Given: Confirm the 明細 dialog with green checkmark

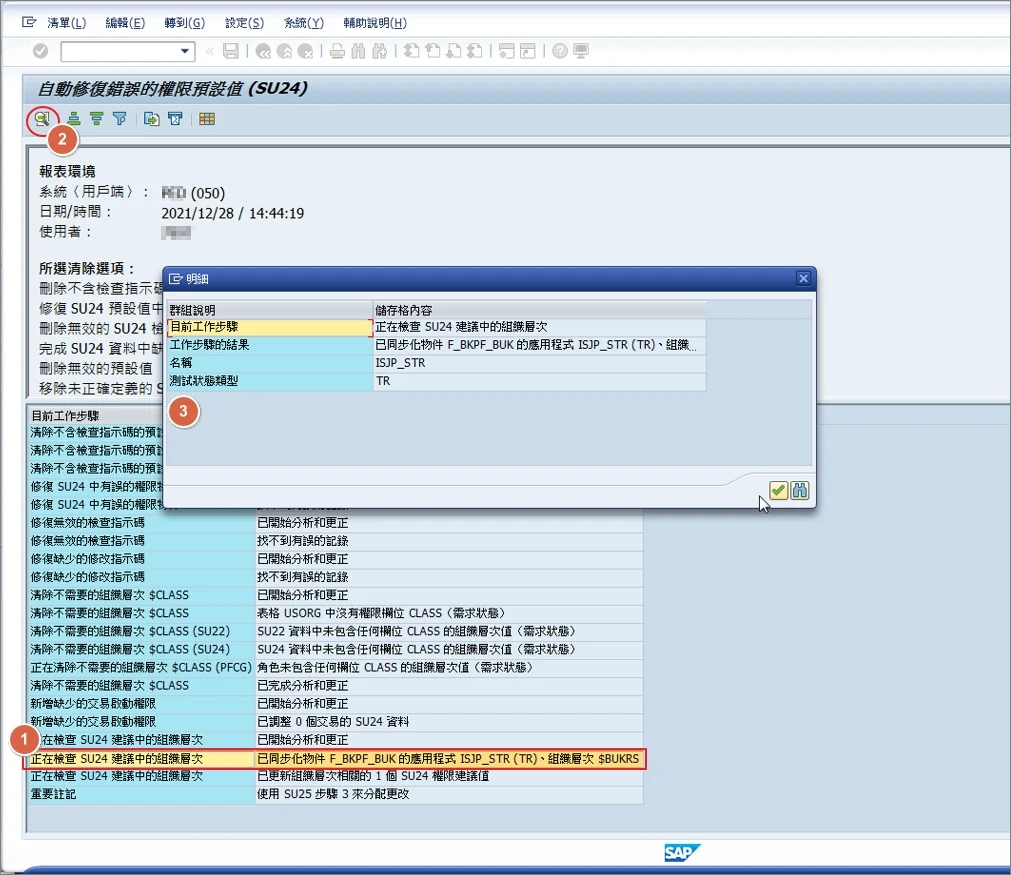Looking at the screenshot, I should (x=778, y=491).
